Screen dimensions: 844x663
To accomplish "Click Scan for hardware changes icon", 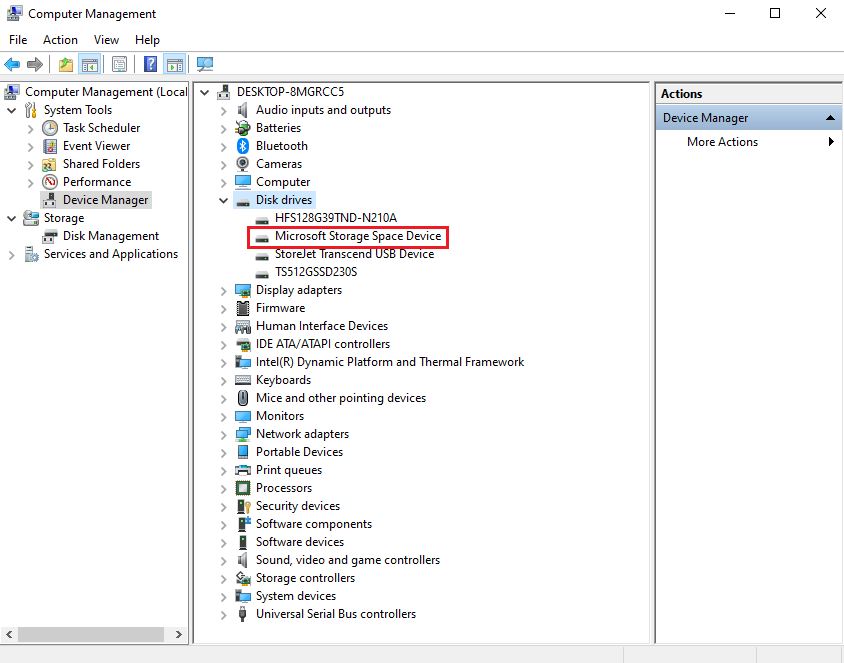I will pyautogui.click(x=206, y=64).
